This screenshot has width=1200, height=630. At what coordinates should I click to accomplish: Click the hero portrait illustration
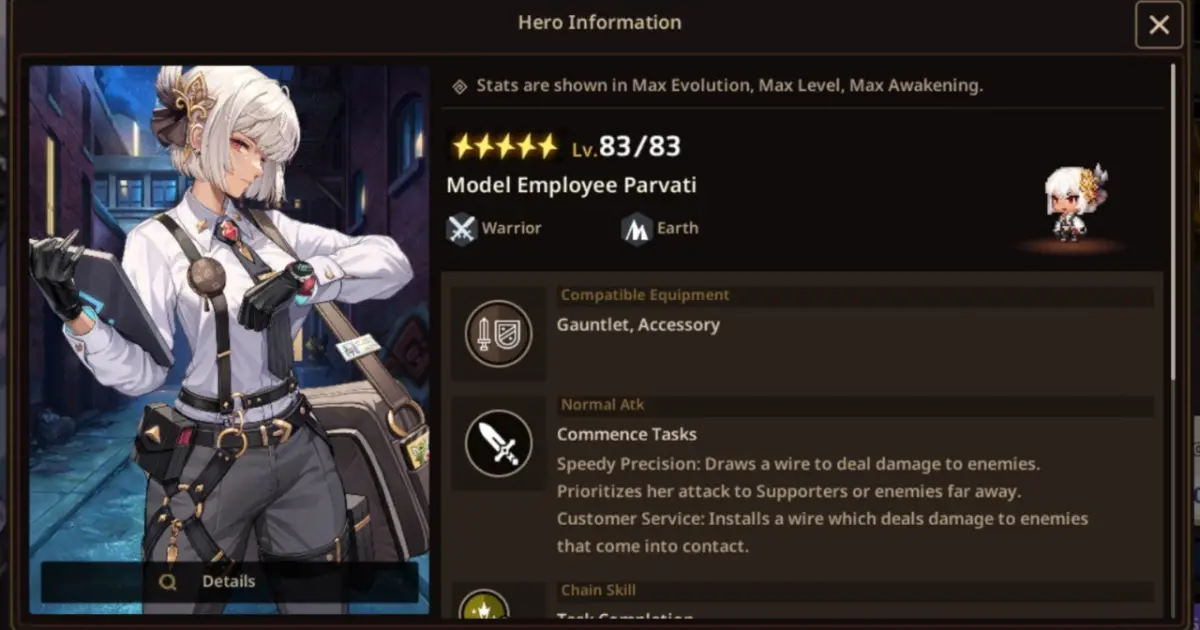point(230,340)
